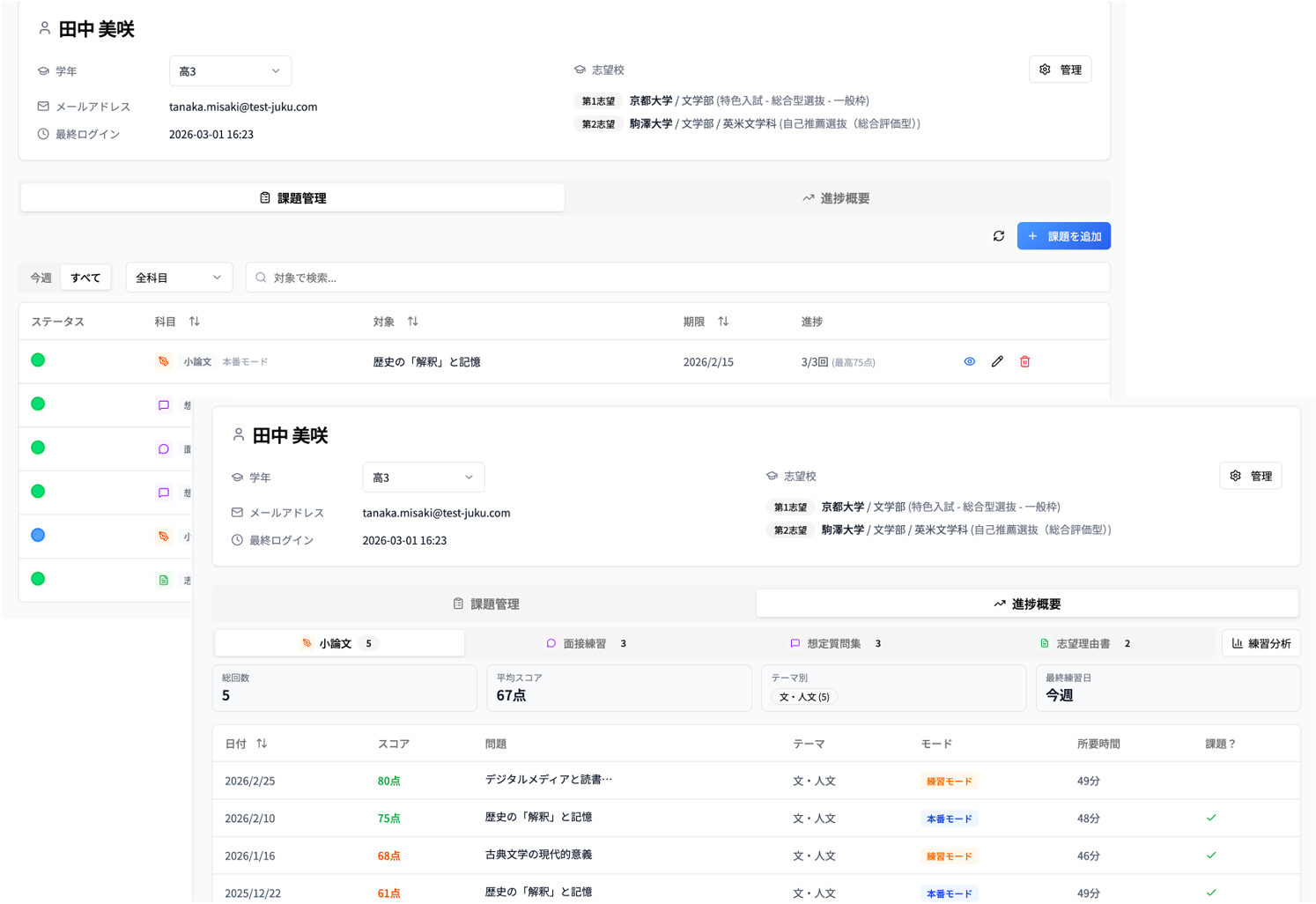Click the orange pen icon in the blue-status row

tap(164, 536)
